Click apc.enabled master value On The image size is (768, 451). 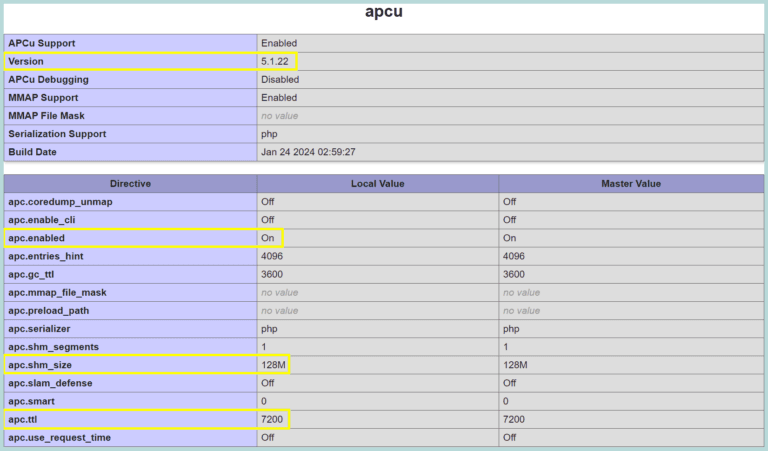[509, 238]
